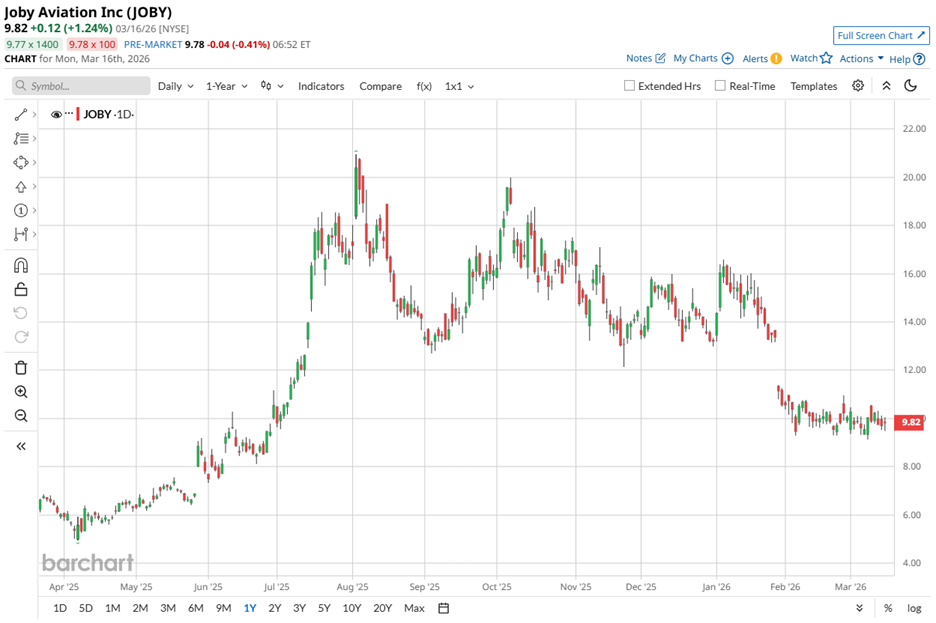Select the Max time range

(414, 608)
